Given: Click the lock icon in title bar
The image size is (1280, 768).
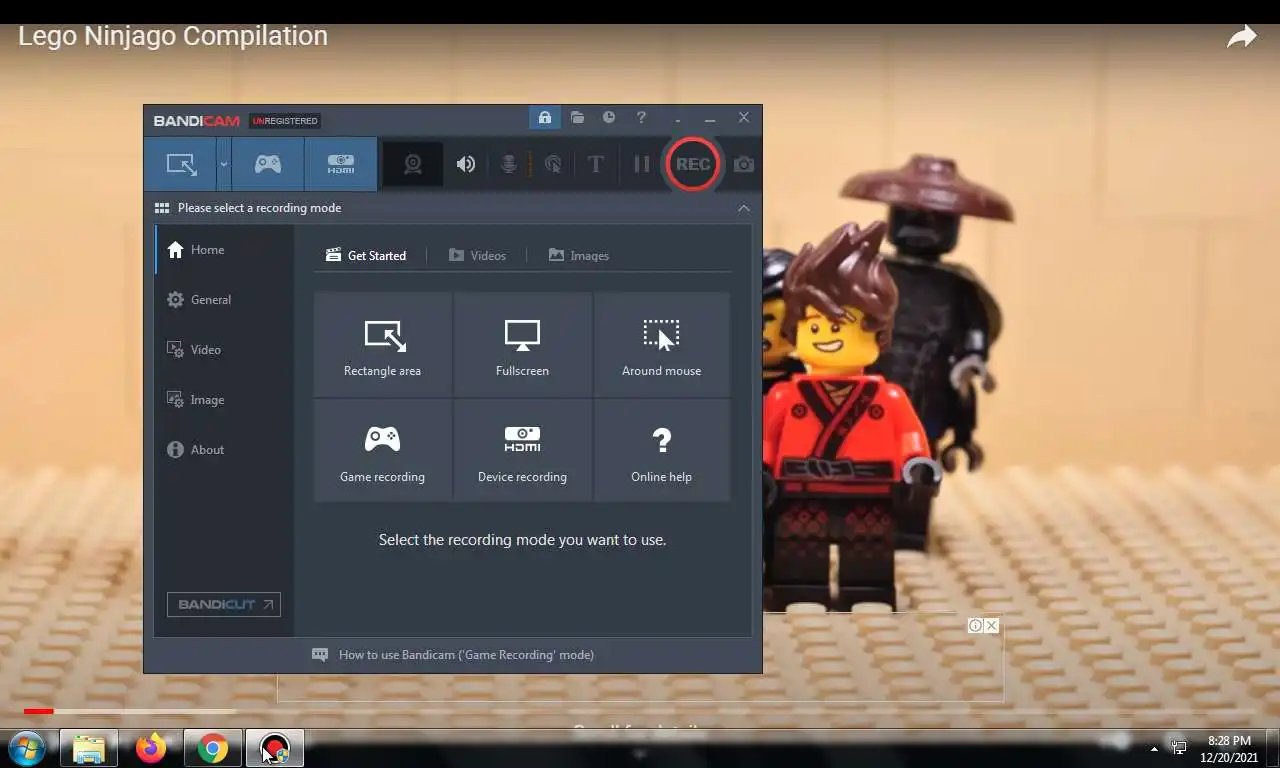Looking at the screenshot, I should coord(545,117).
